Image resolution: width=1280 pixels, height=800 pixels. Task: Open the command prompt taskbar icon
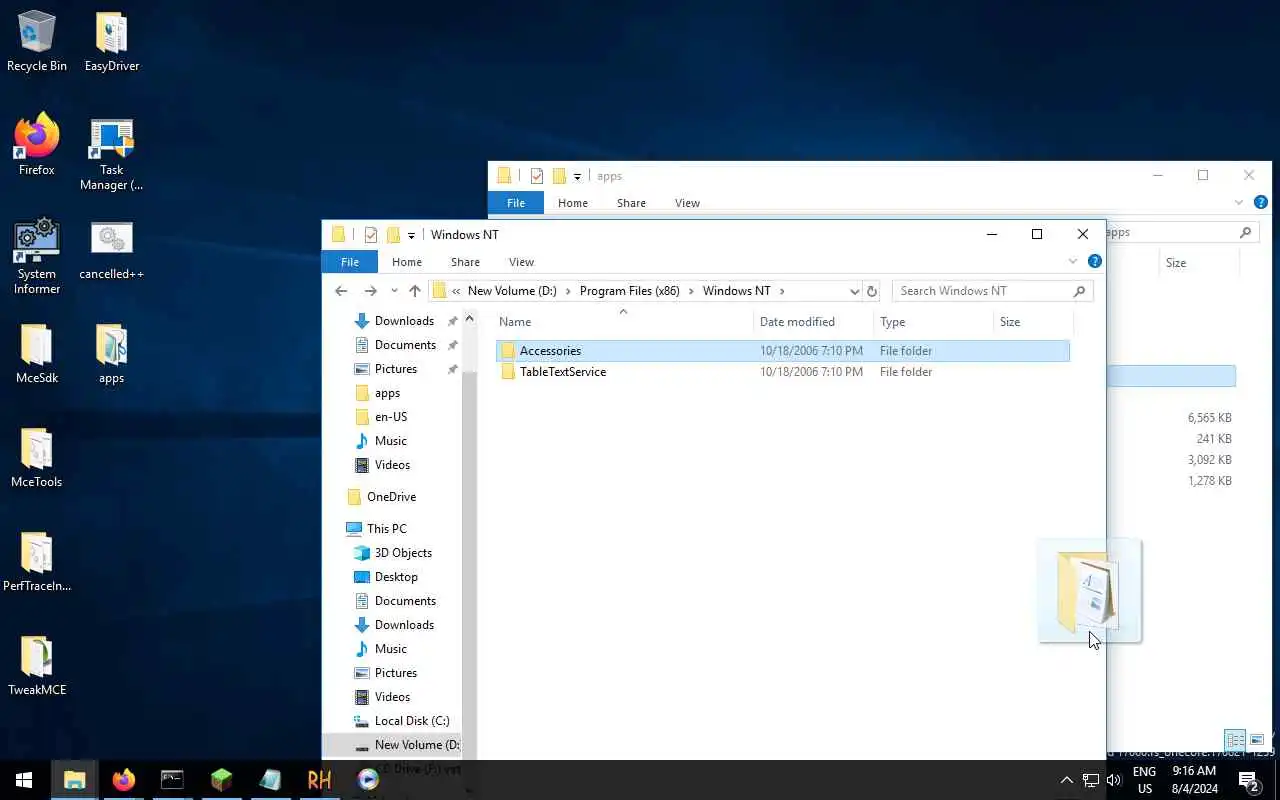click(172, 780)
